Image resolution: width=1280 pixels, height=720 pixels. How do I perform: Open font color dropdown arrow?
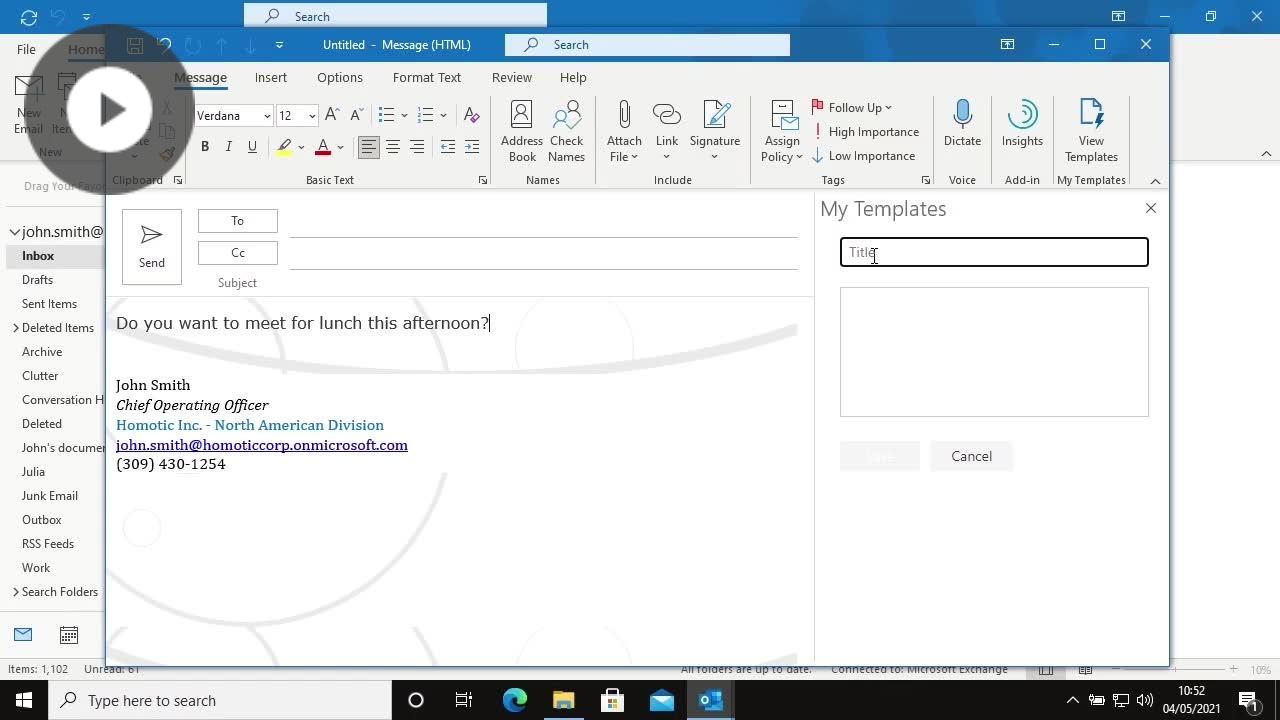click(340, 148)
